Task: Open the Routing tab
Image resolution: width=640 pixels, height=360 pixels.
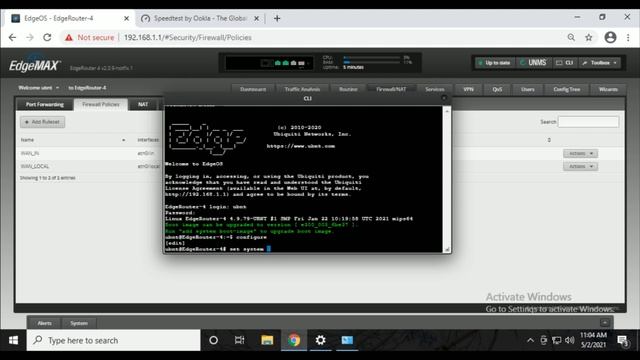Action: [x=348, y=89]
